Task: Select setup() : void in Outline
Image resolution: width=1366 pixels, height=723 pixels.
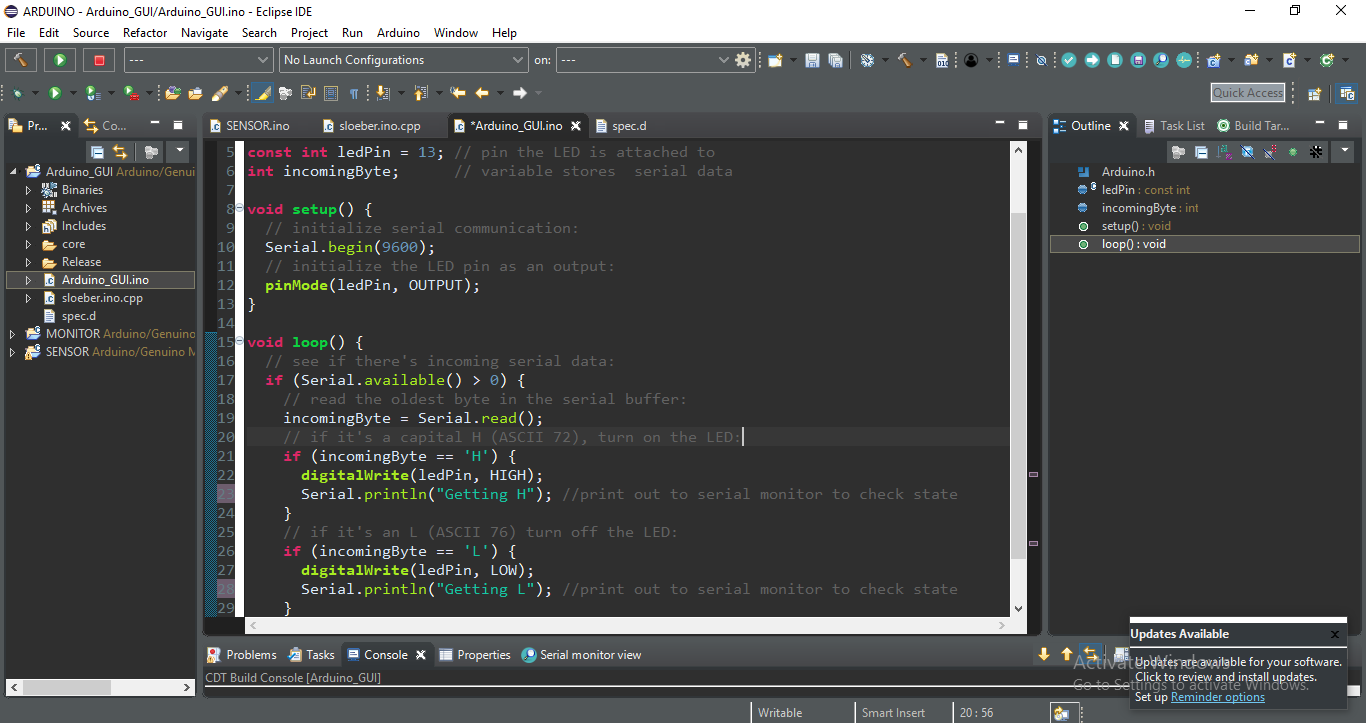Action: [x=1135, y=226]
